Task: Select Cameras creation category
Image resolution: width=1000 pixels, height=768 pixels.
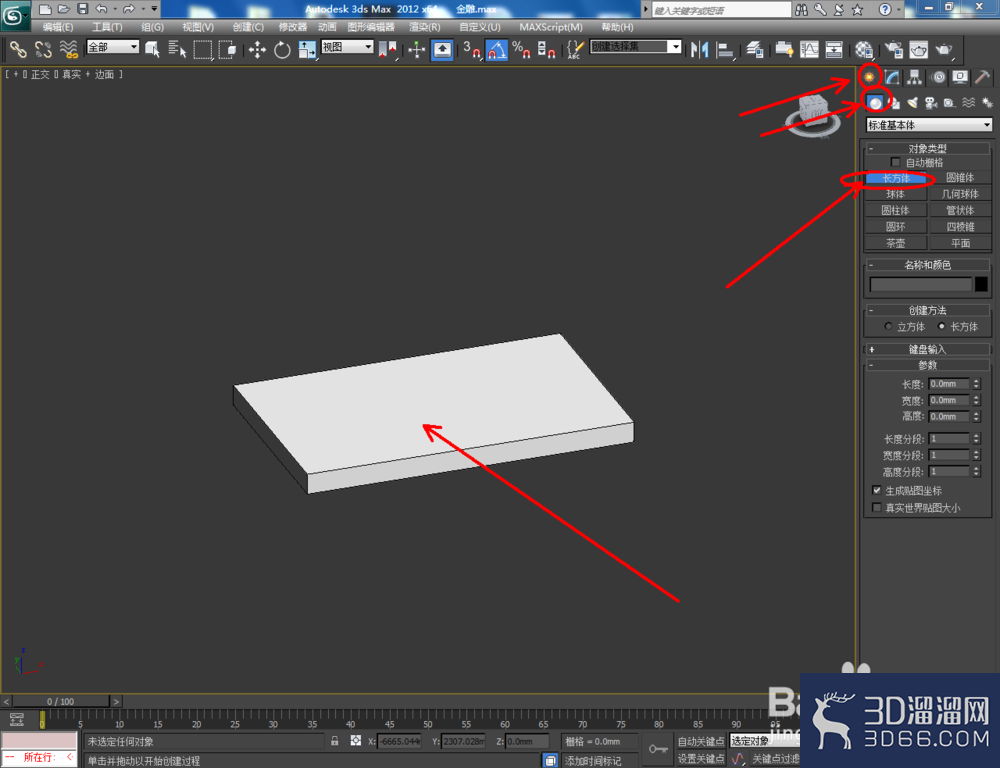Action: pos(931,103)
